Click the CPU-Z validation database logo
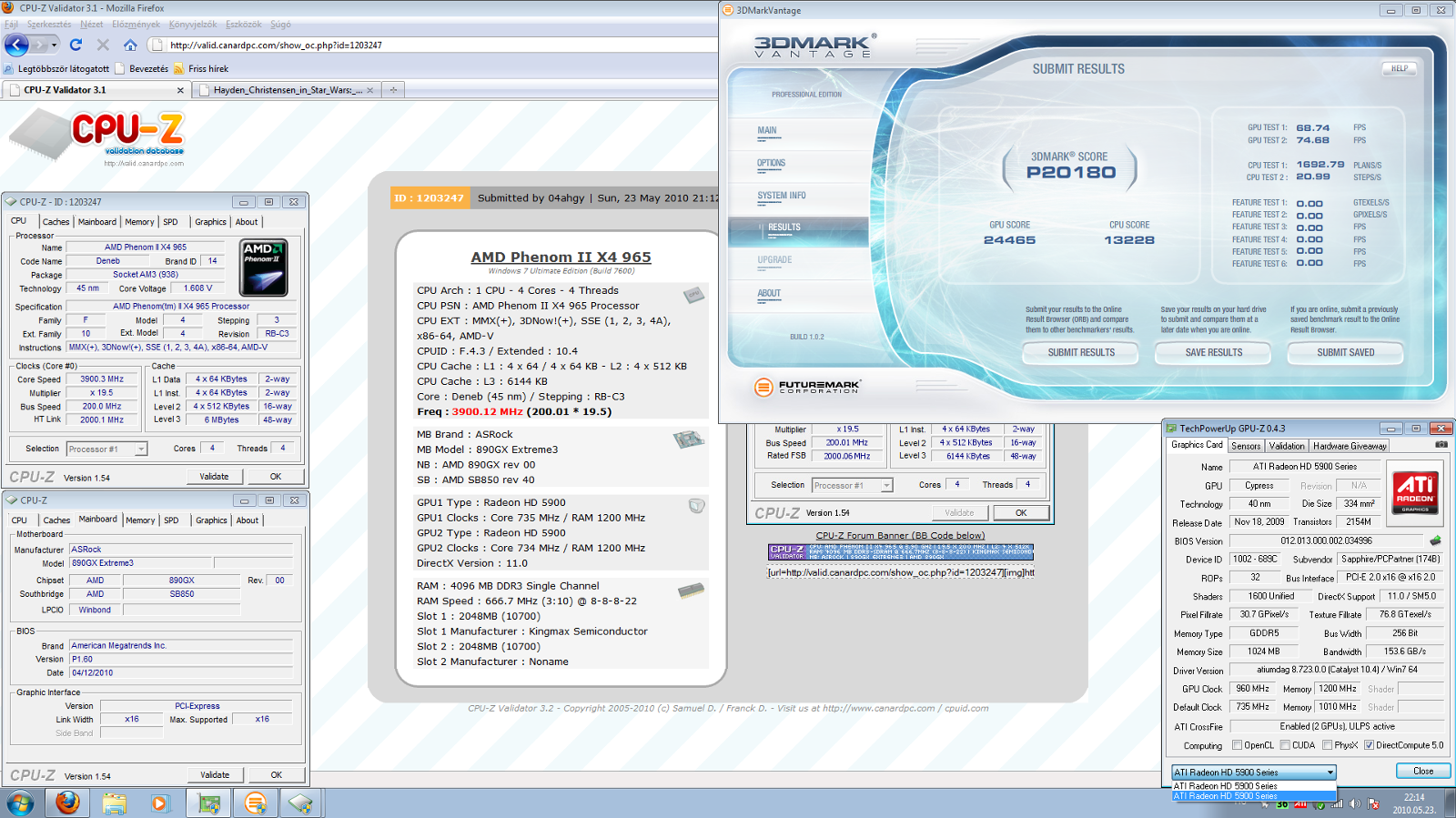This screenshot has height=818, width=1456. (x=98, y=137)
